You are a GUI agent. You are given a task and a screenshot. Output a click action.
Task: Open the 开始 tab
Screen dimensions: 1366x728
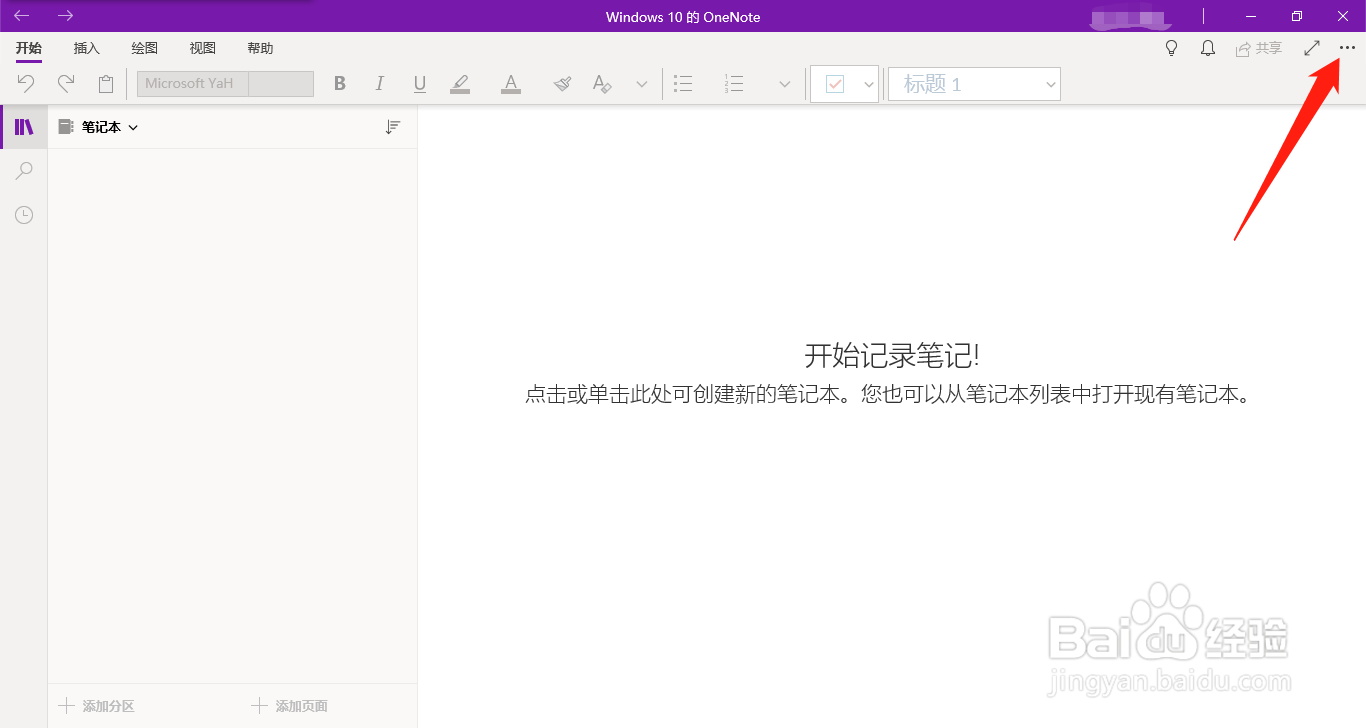coord(29,48)
